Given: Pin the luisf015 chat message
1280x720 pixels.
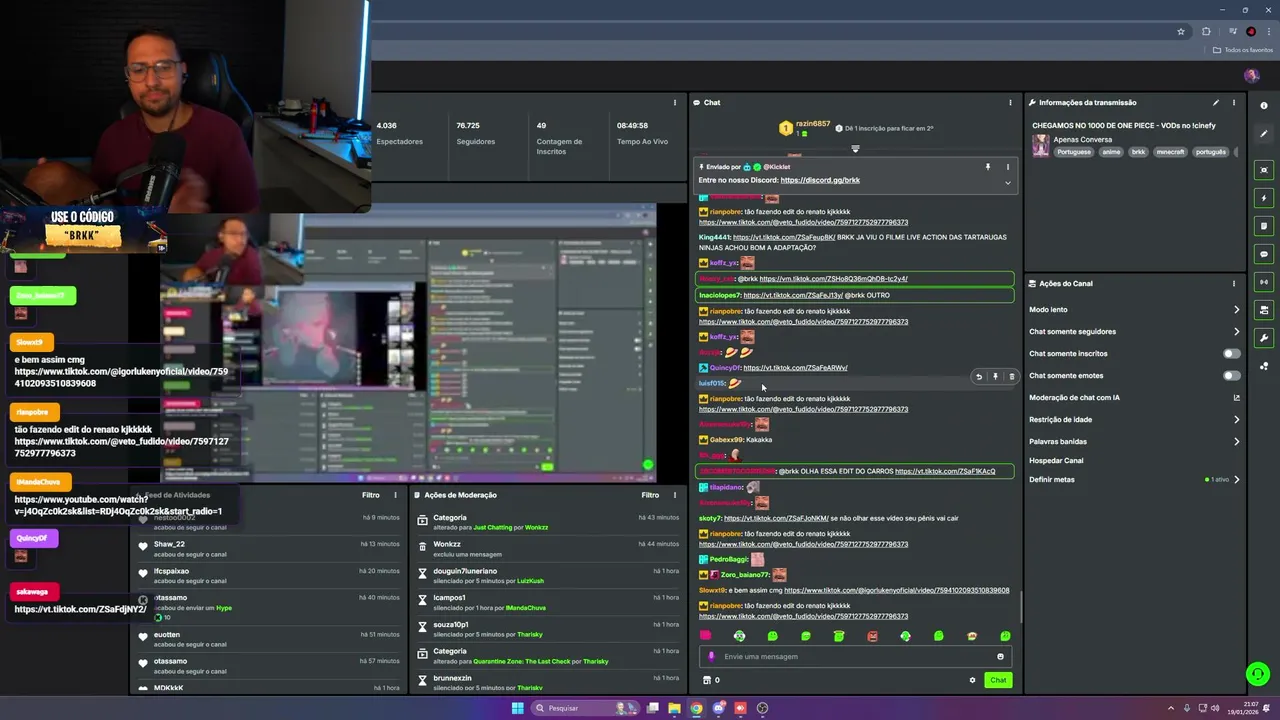Looking at the screenshot, I should coord(995,377).
